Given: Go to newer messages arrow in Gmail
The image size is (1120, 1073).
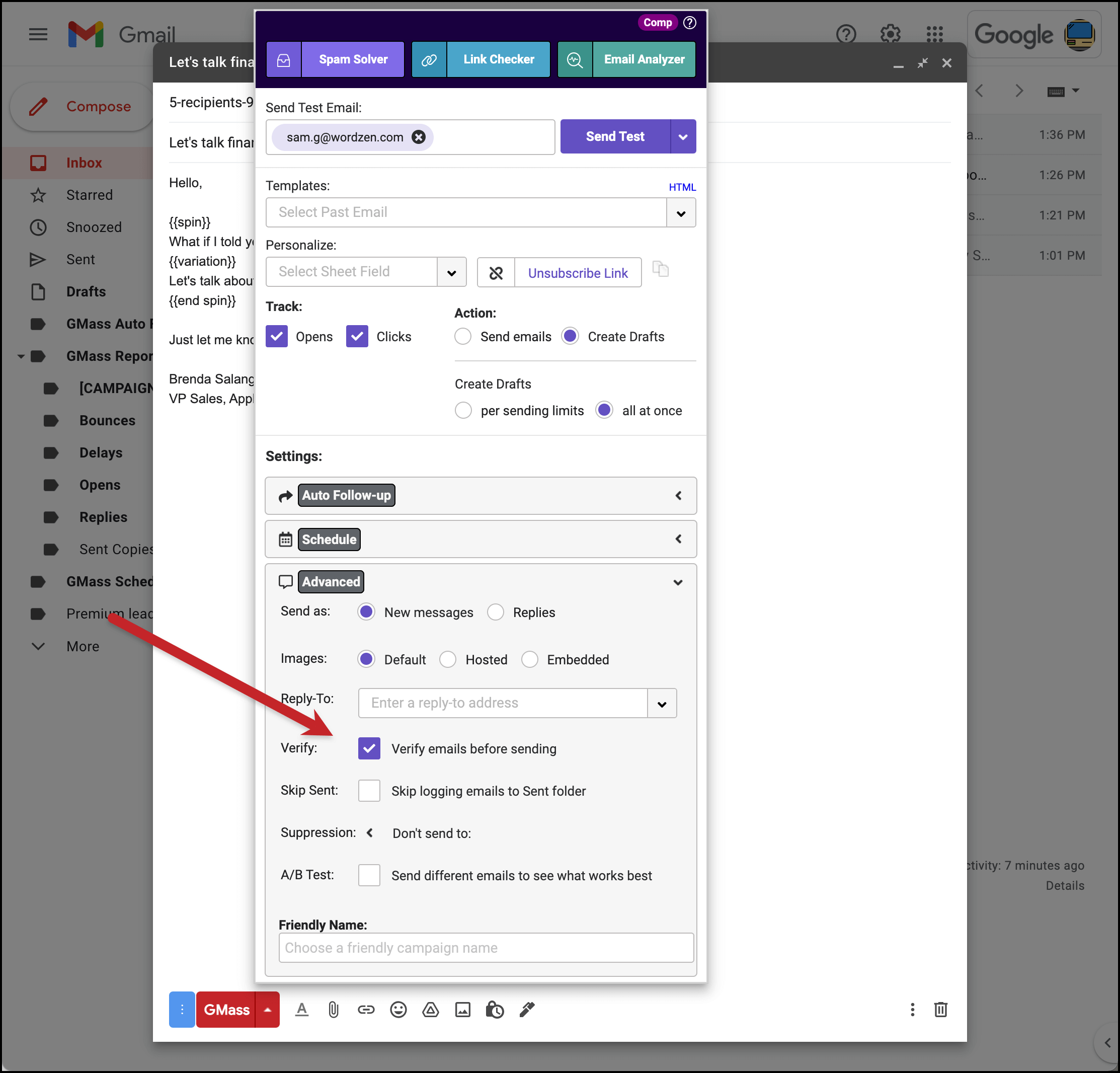Looking at the screenshot, I should tap(980, 91).
